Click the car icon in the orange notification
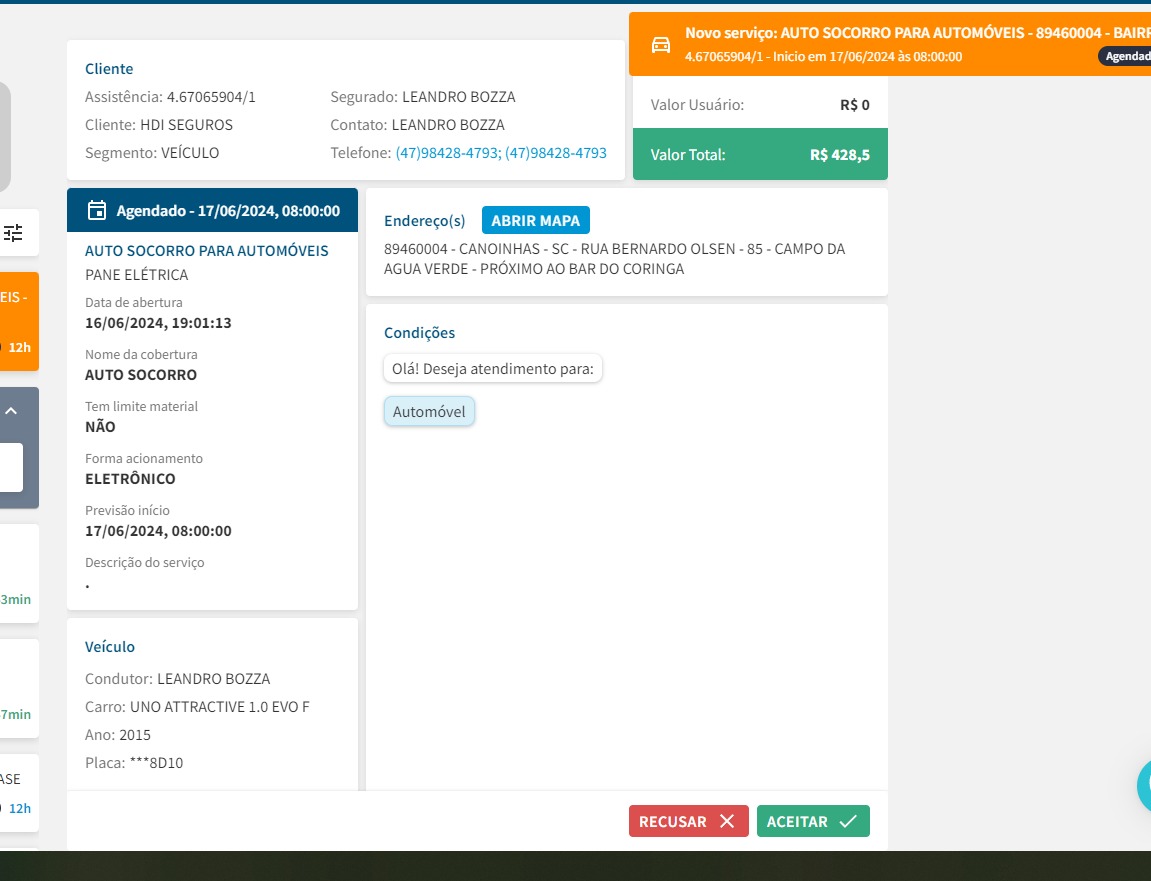1151x881 pixels. [x=661, y=45]
